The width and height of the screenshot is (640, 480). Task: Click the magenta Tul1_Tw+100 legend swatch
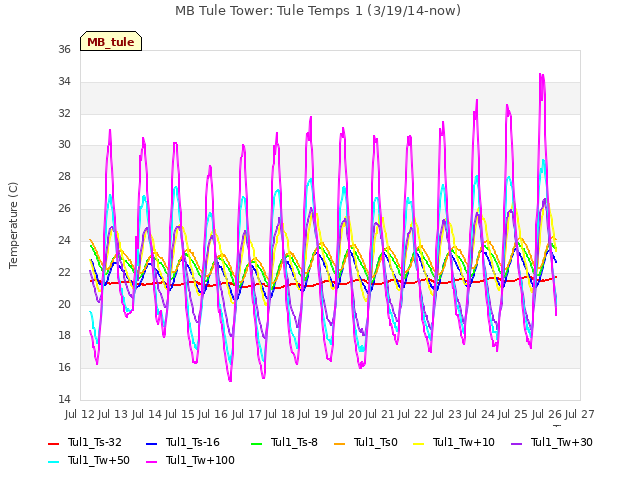pyautogui.click(x=151, y=462)
